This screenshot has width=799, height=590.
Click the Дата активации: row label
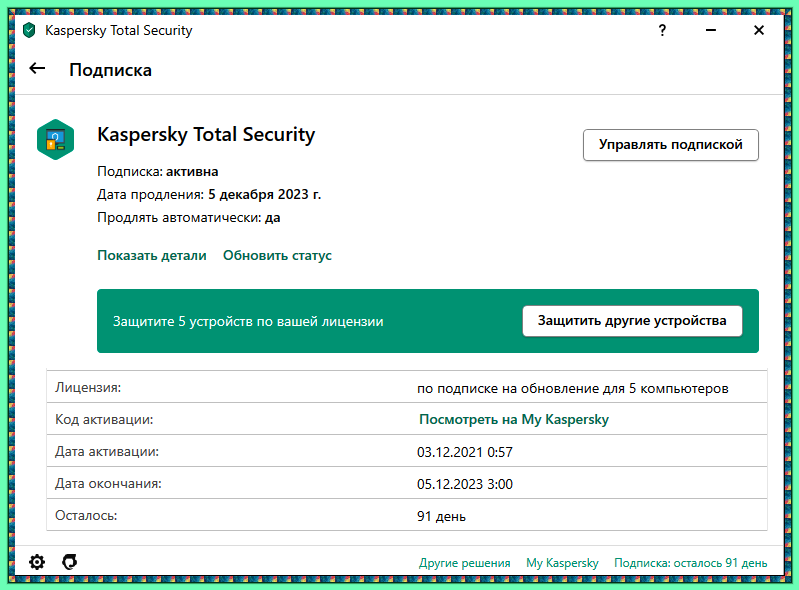(107, 452)
